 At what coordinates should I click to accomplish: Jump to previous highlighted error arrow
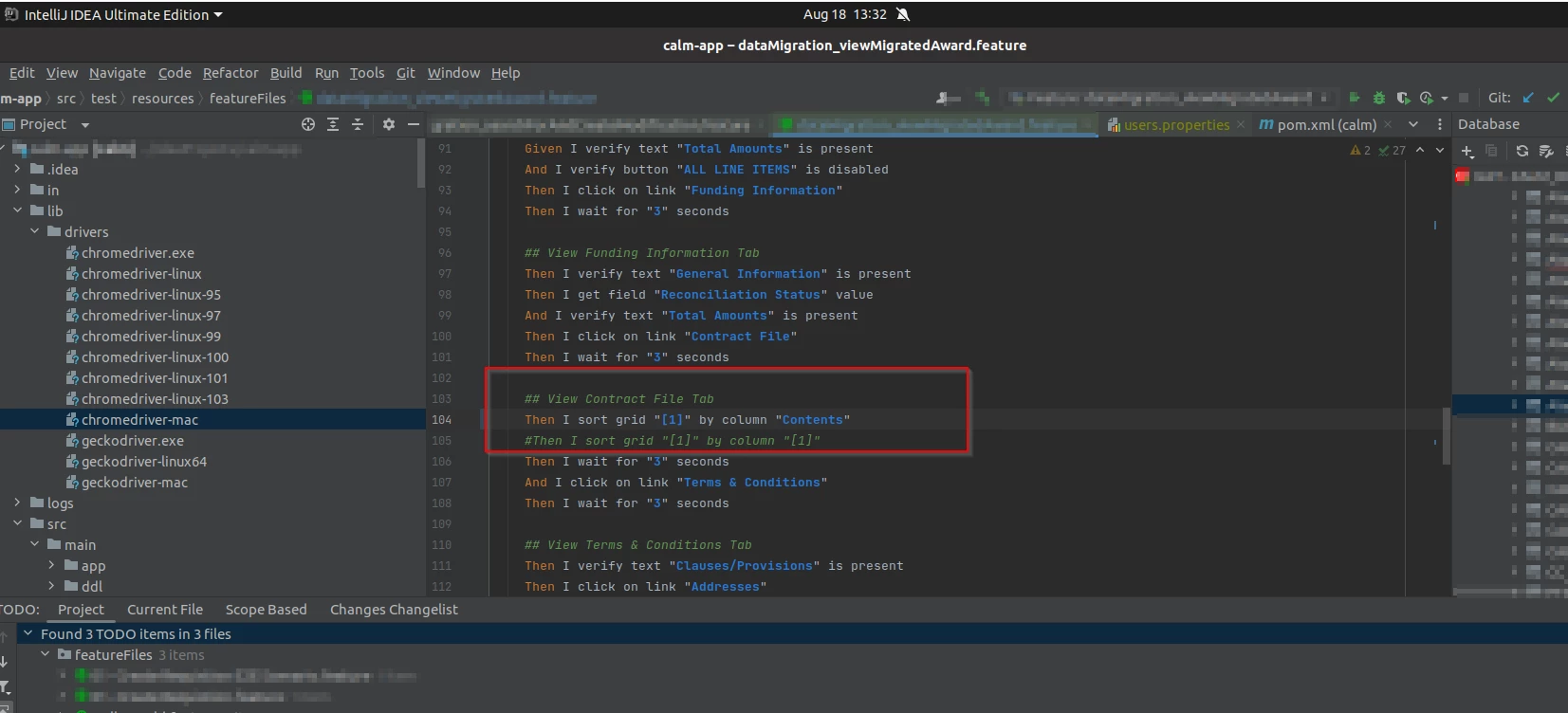pyautogui.click(x=1420, y=150)
